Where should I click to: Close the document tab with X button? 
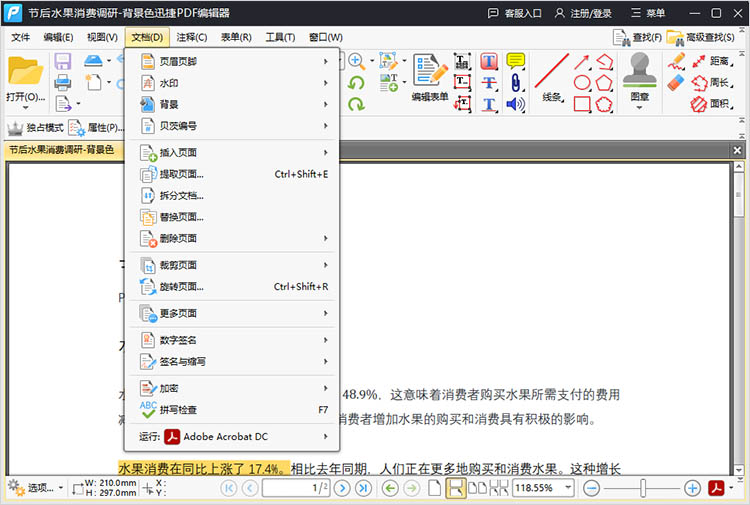coord(737,151)
